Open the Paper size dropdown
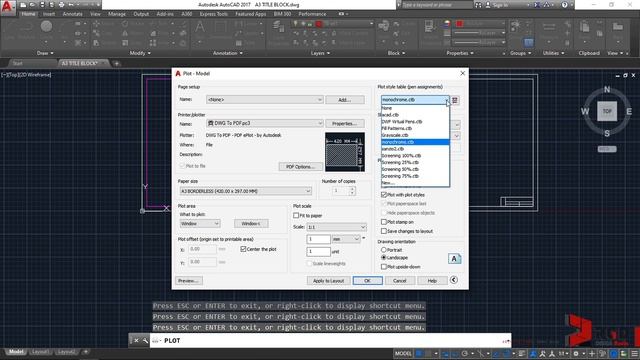 tap(246, 191)
